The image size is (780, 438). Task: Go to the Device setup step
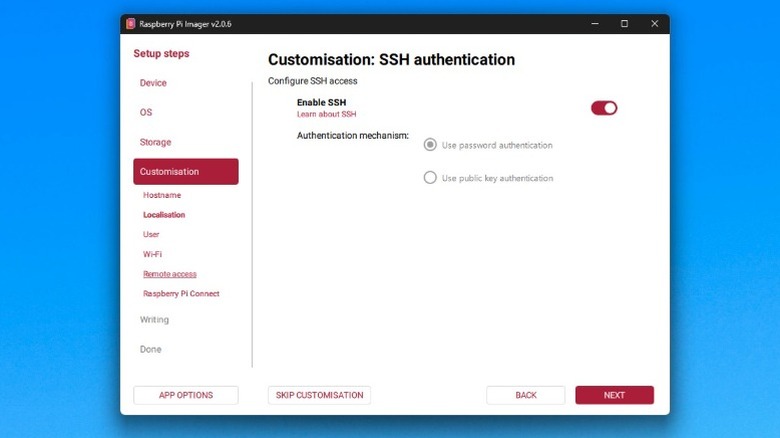pyautogui.click(x=153, y=83)
